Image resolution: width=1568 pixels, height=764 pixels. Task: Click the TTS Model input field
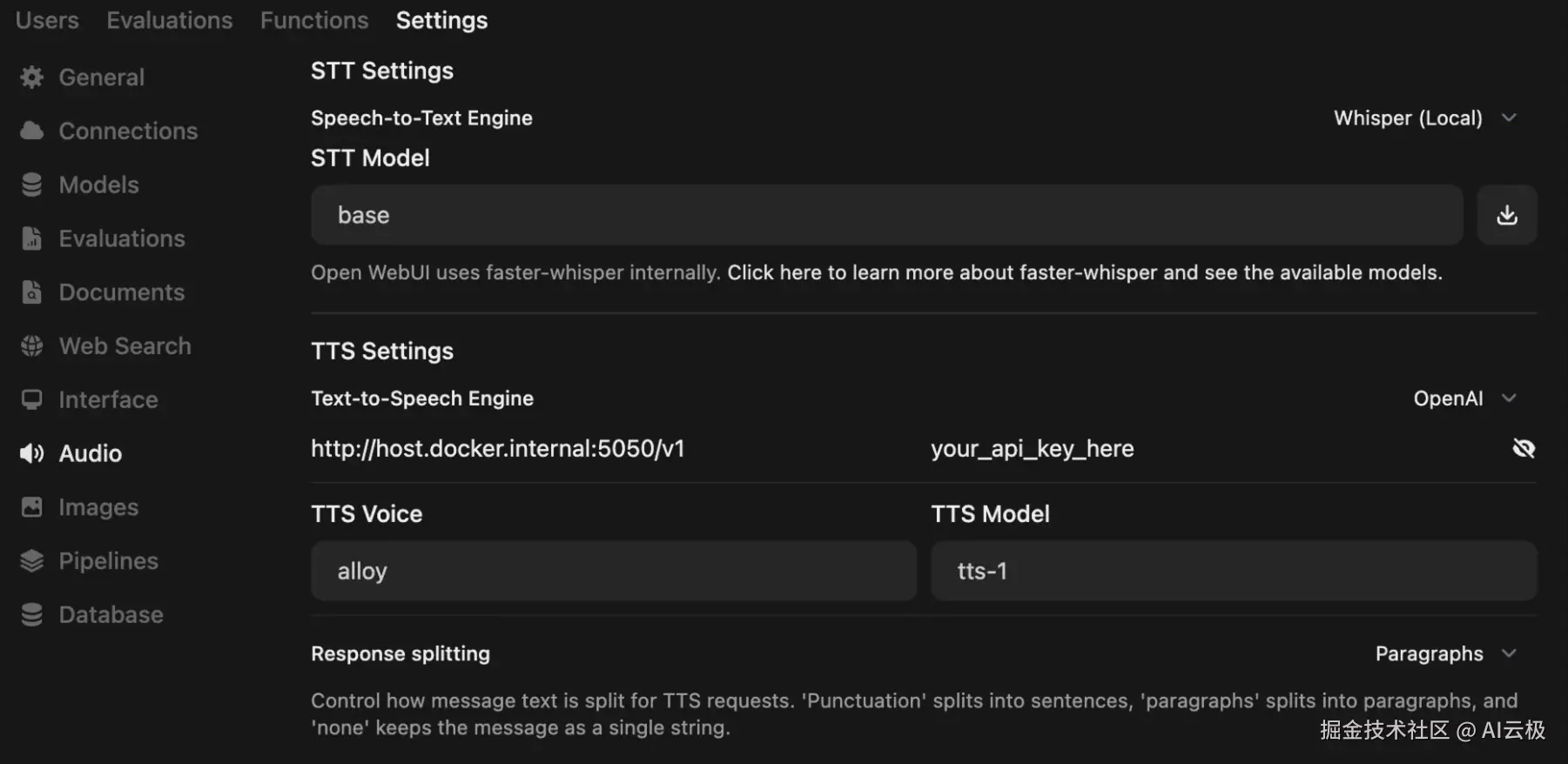click(x=1233, y=571)
